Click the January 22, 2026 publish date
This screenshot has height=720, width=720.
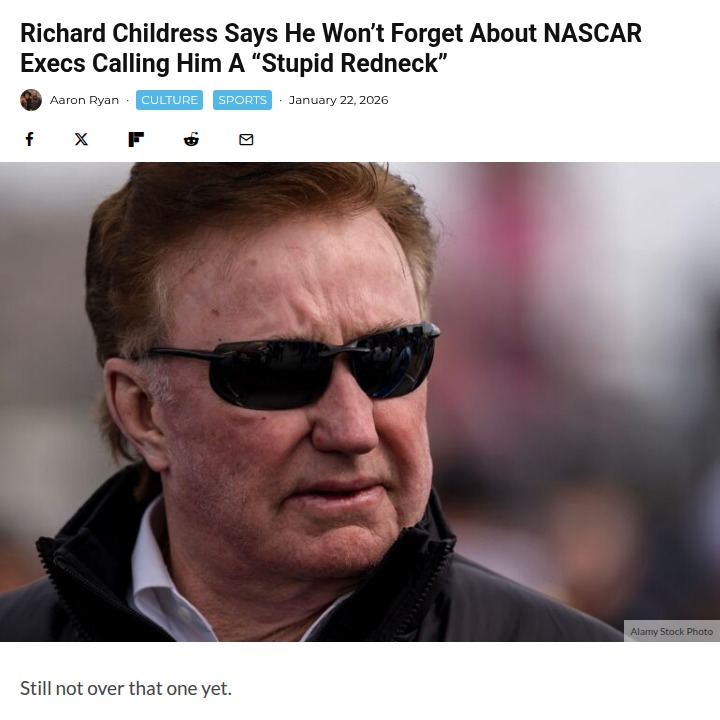(338, 100)
